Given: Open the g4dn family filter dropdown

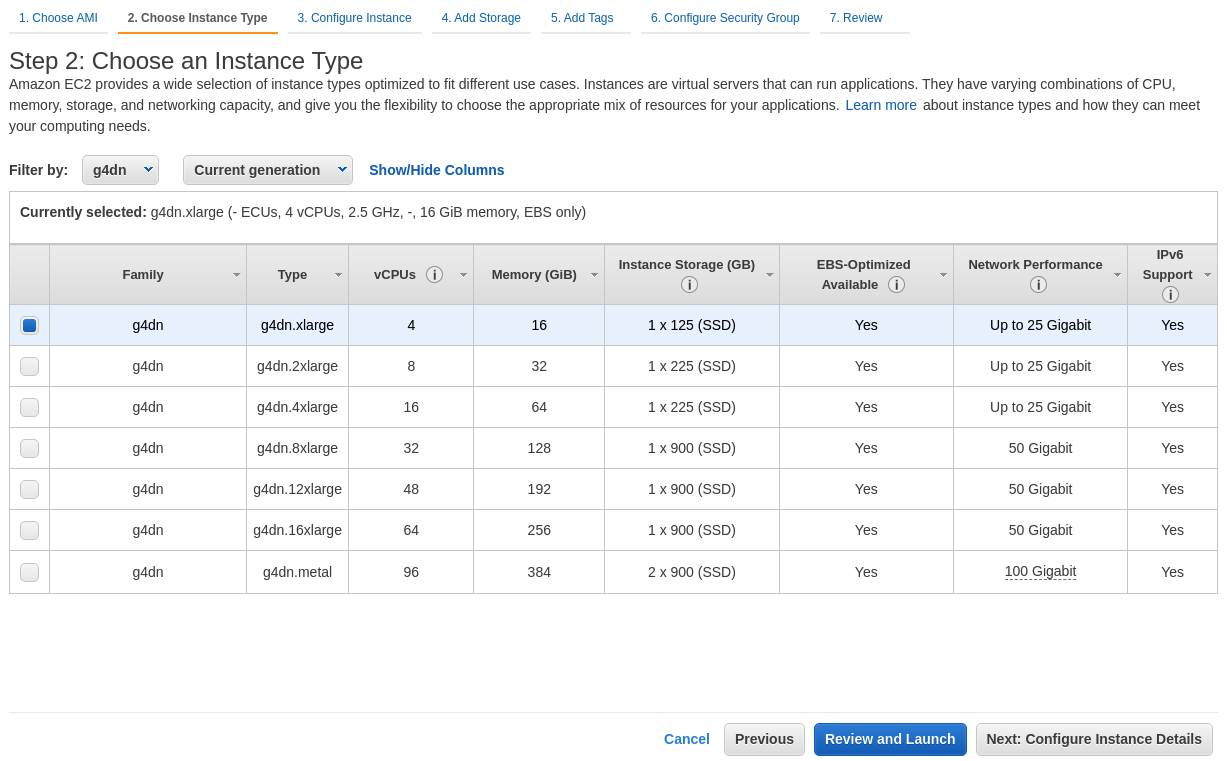Looking at the screenshot, I should (x=120, y=170).
